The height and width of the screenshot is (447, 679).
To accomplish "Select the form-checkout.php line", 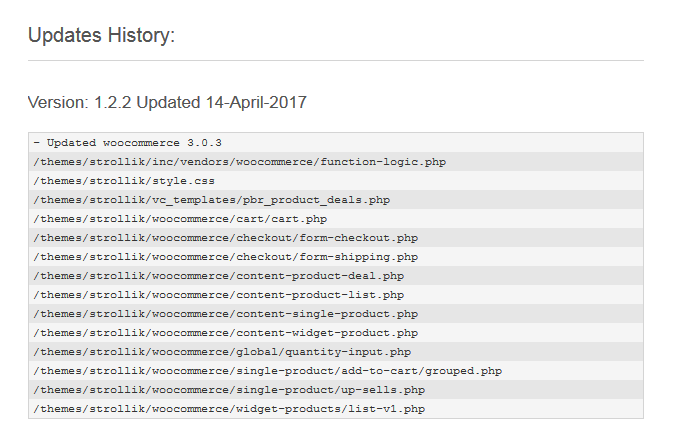I will tap(336, 238).
